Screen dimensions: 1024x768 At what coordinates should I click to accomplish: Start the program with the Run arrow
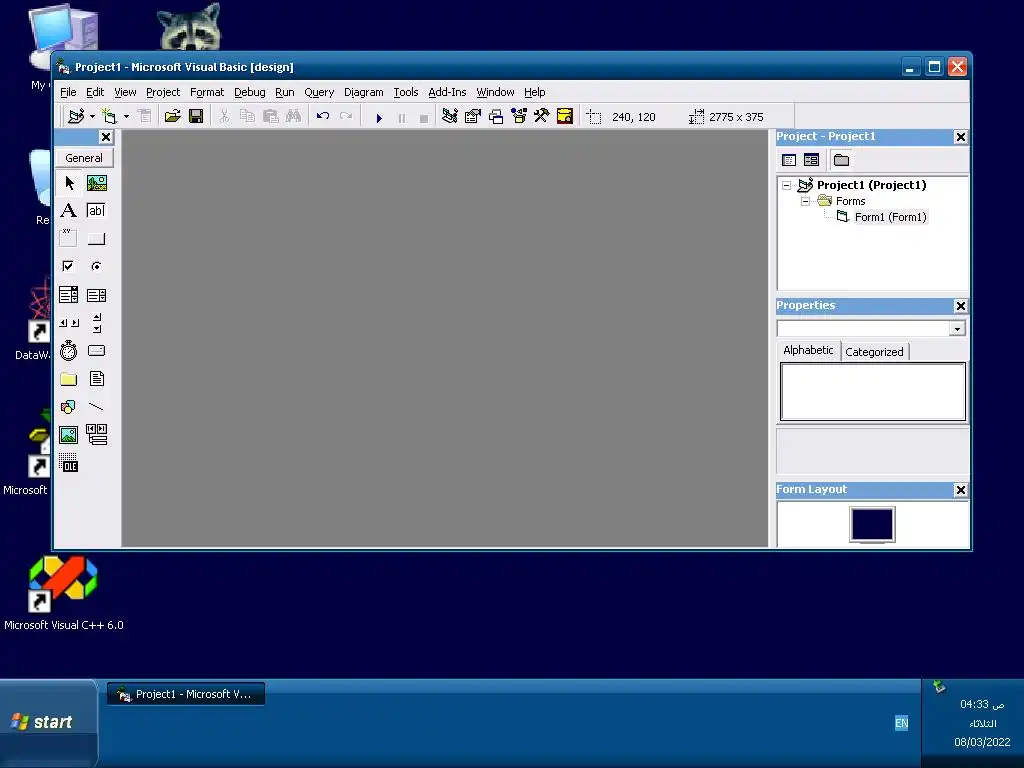point(379,118)
